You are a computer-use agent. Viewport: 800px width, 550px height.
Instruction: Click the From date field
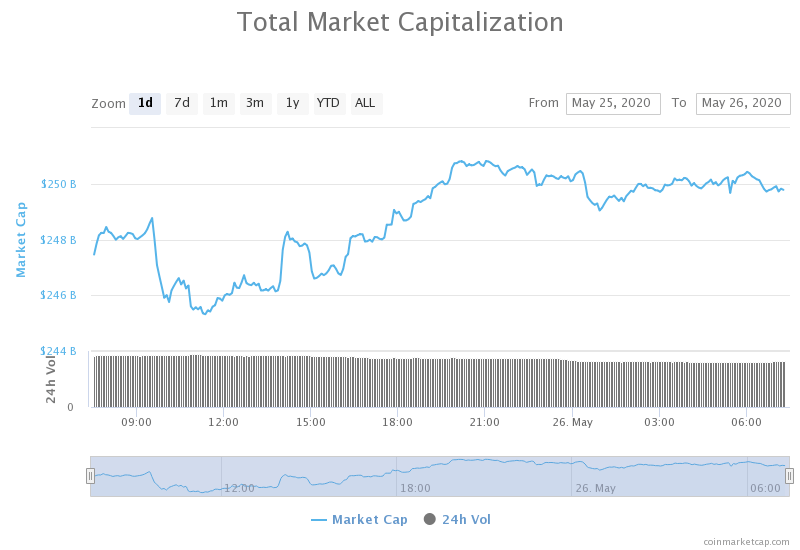point(613,104)
